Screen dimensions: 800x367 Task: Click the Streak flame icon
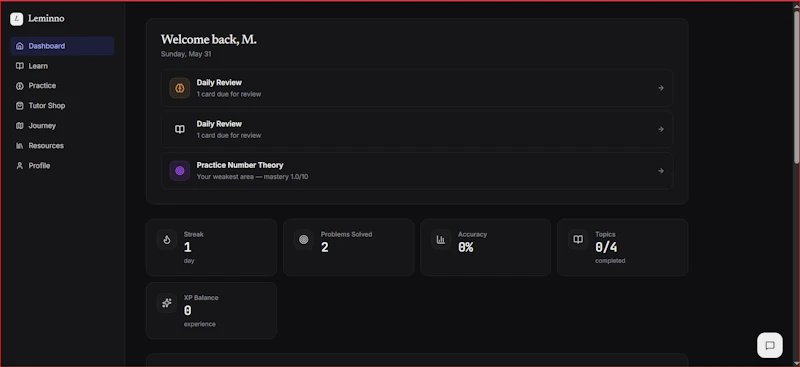tap(167, 239)
